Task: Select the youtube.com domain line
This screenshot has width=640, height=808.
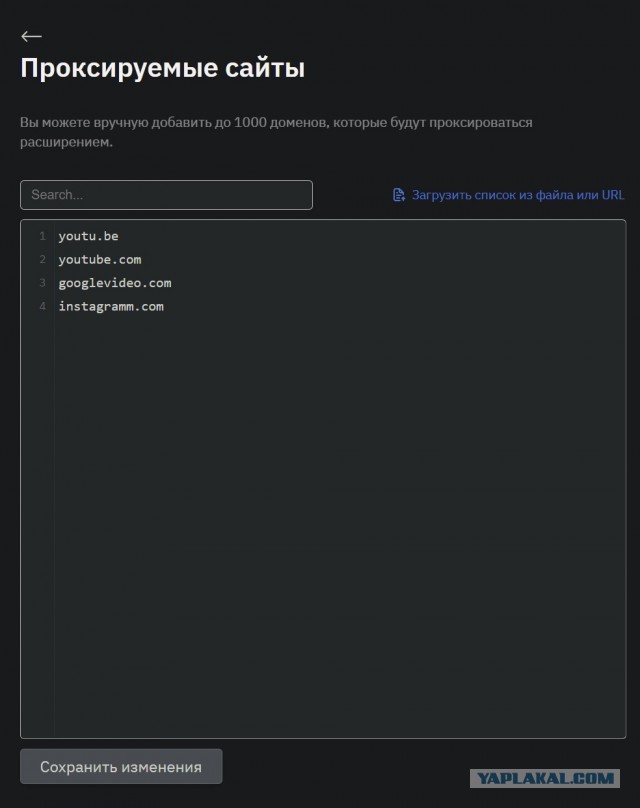Action: [x=99, y=260]
